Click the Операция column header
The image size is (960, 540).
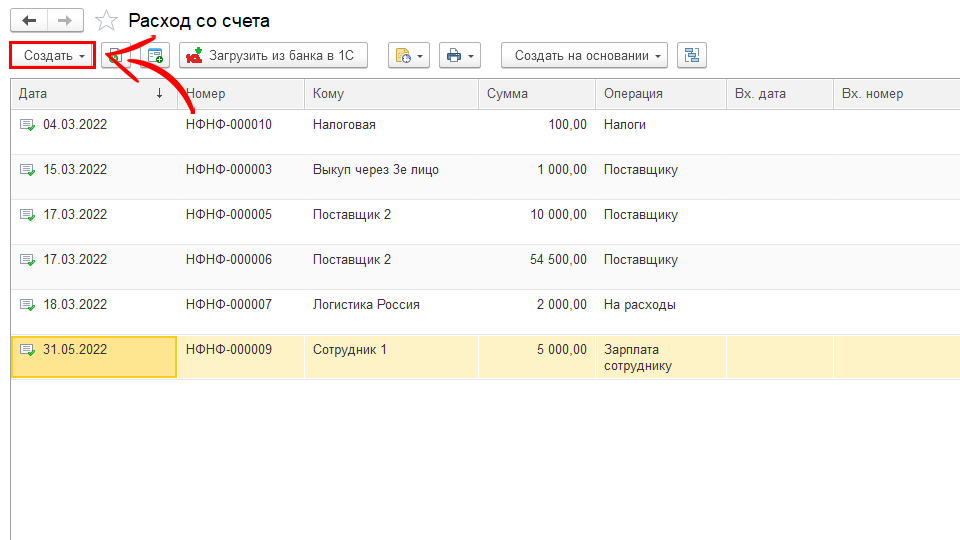[x=660, y=94]
